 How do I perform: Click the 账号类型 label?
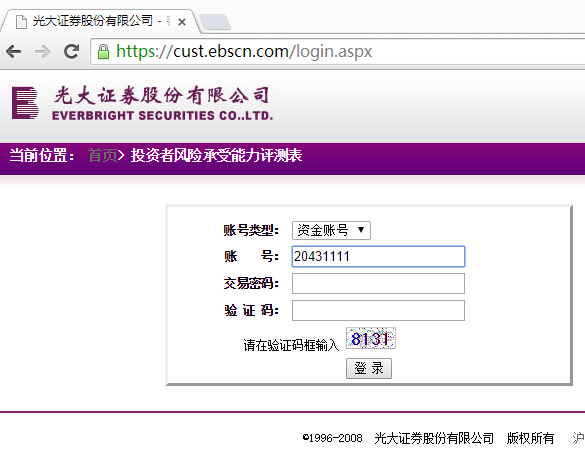[251, 230]
